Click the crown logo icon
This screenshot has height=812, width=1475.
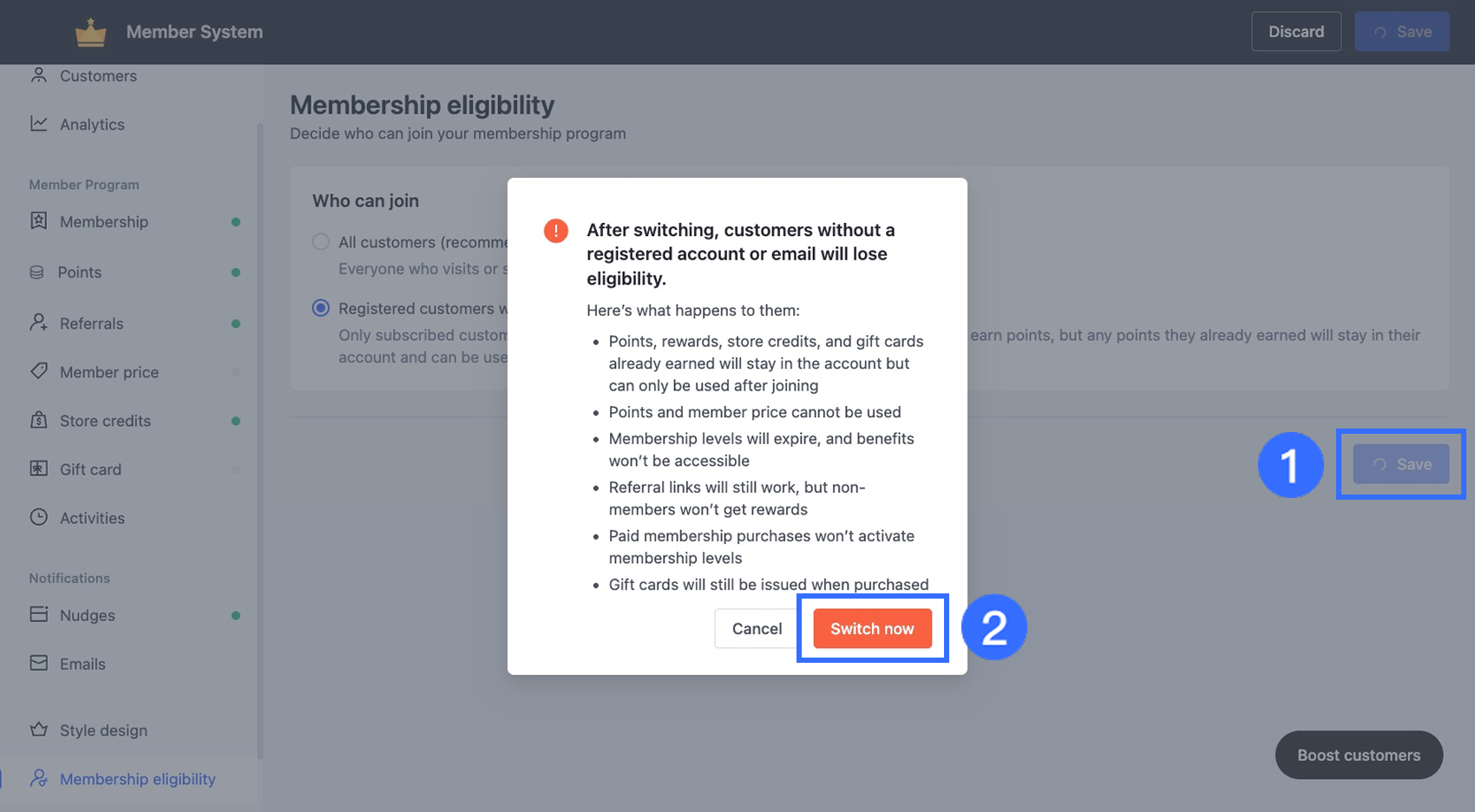[x=90, y=33]
